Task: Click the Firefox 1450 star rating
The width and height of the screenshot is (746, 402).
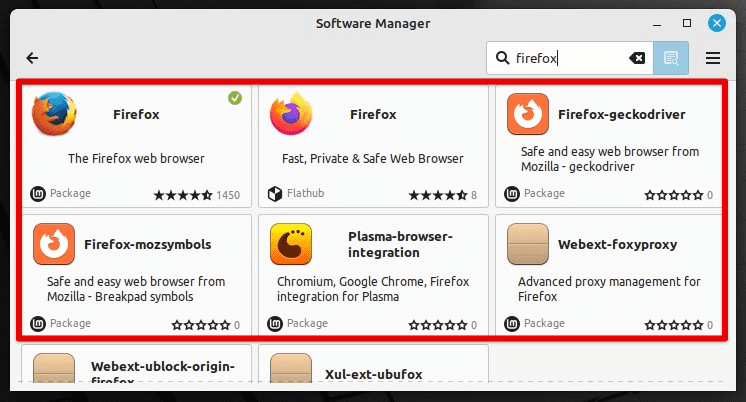Action: click(196, 195)
